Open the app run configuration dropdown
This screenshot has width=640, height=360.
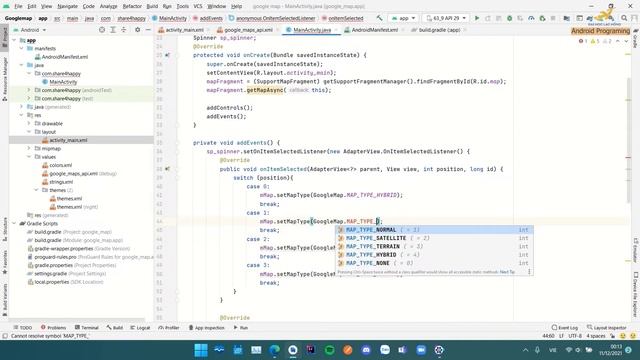click(404, 18)
